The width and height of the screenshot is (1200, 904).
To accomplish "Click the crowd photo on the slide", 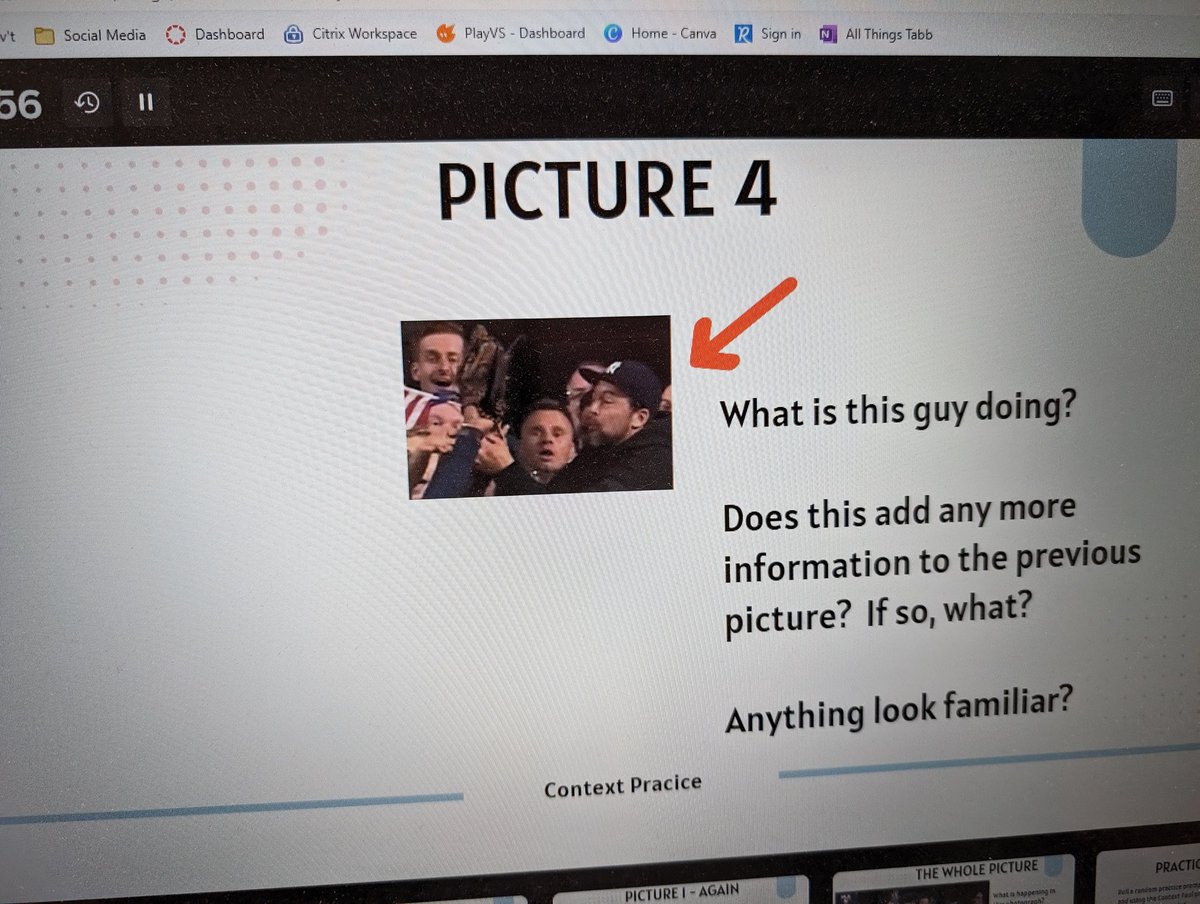I will coord(538,405).
